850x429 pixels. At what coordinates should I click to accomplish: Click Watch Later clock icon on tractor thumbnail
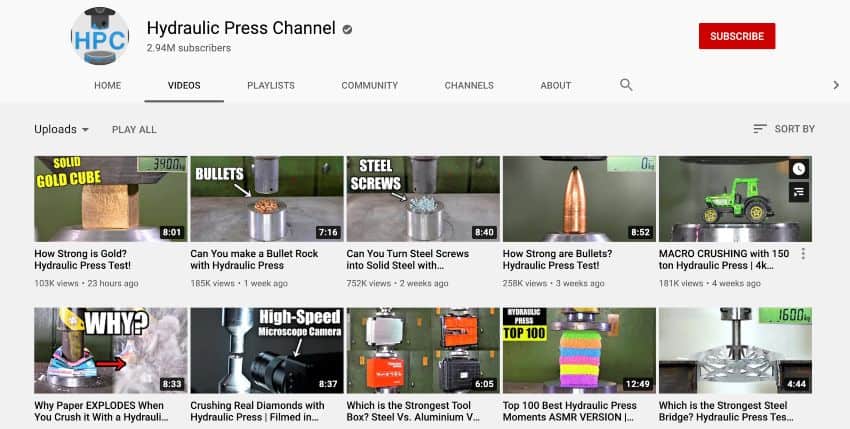pyautogui.click(x=799, y=169)
